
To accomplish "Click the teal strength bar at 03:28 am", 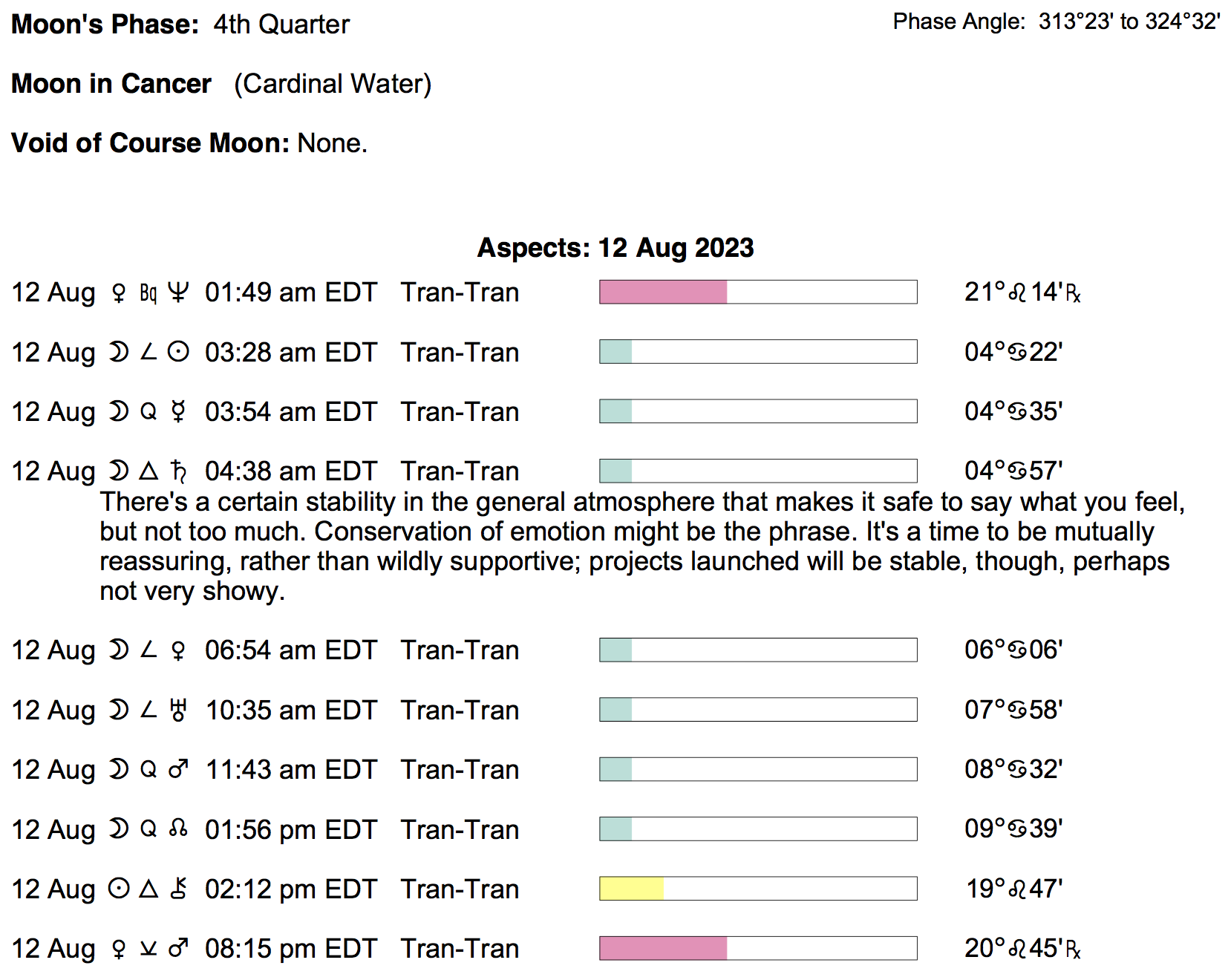I will coord(615,352).
